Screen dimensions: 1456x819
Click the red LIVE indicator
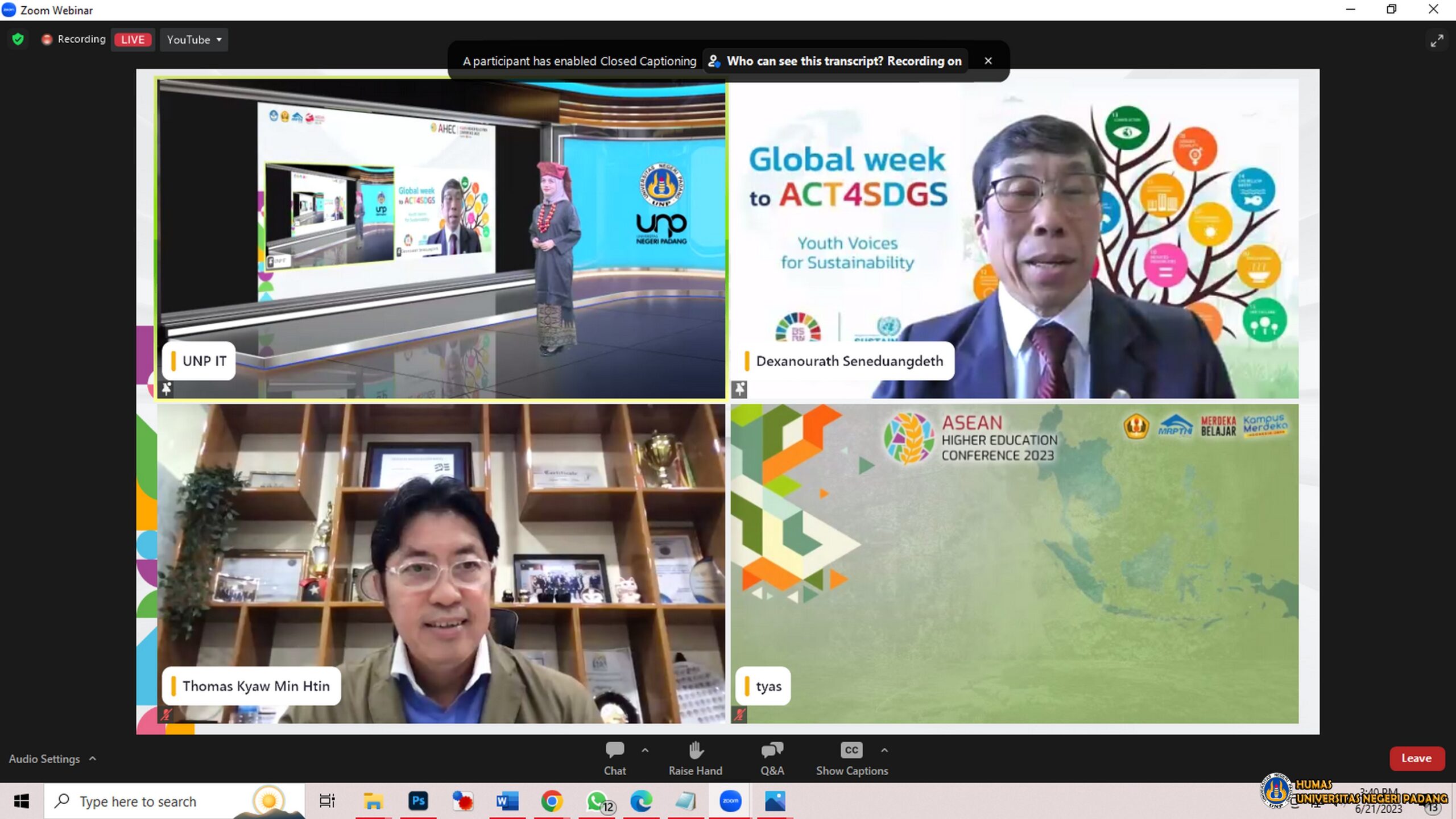click(133, 40)
